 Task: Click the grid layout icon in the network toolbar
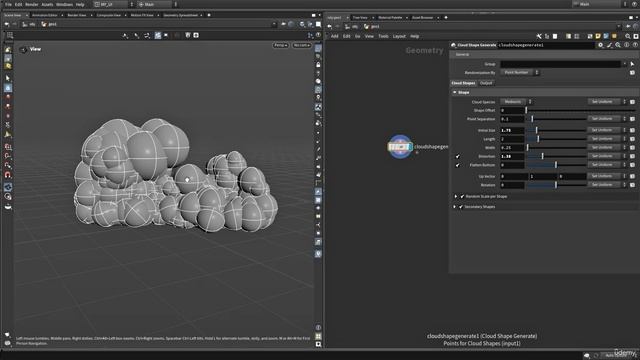(x=577, y=36)
